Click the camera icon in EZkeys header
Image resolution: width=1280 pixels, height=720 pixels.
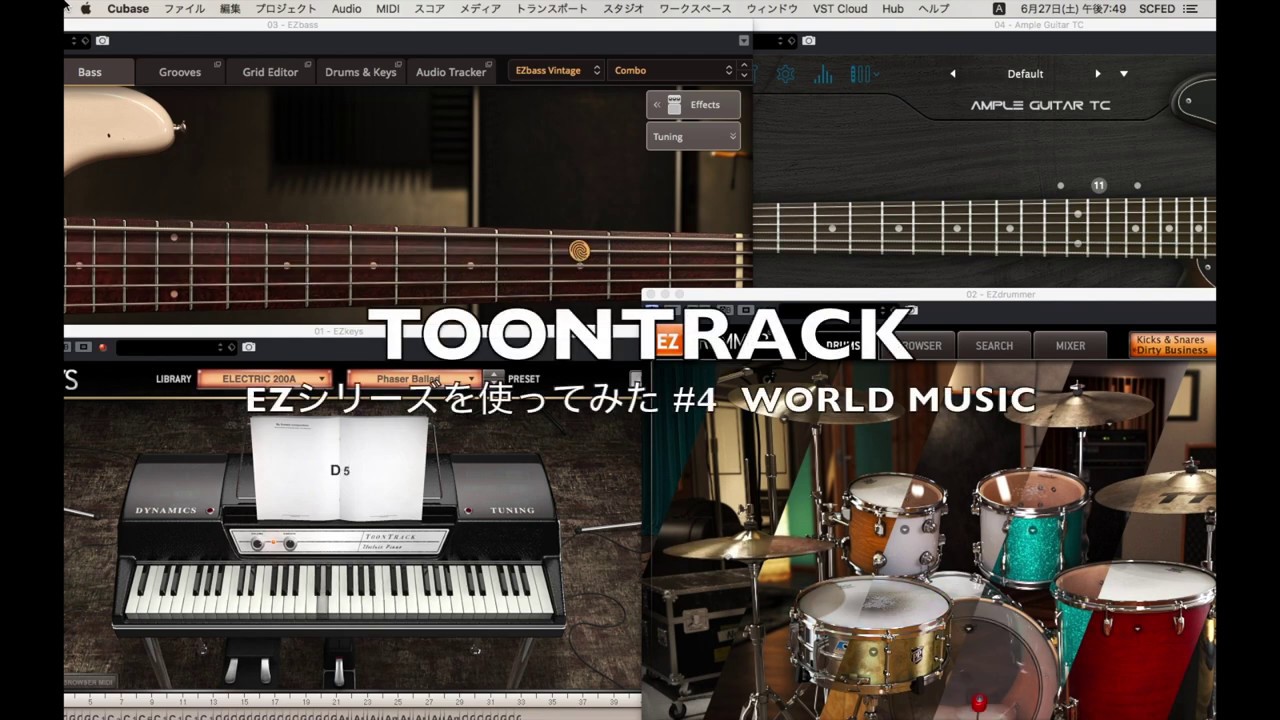pos(249,347)
